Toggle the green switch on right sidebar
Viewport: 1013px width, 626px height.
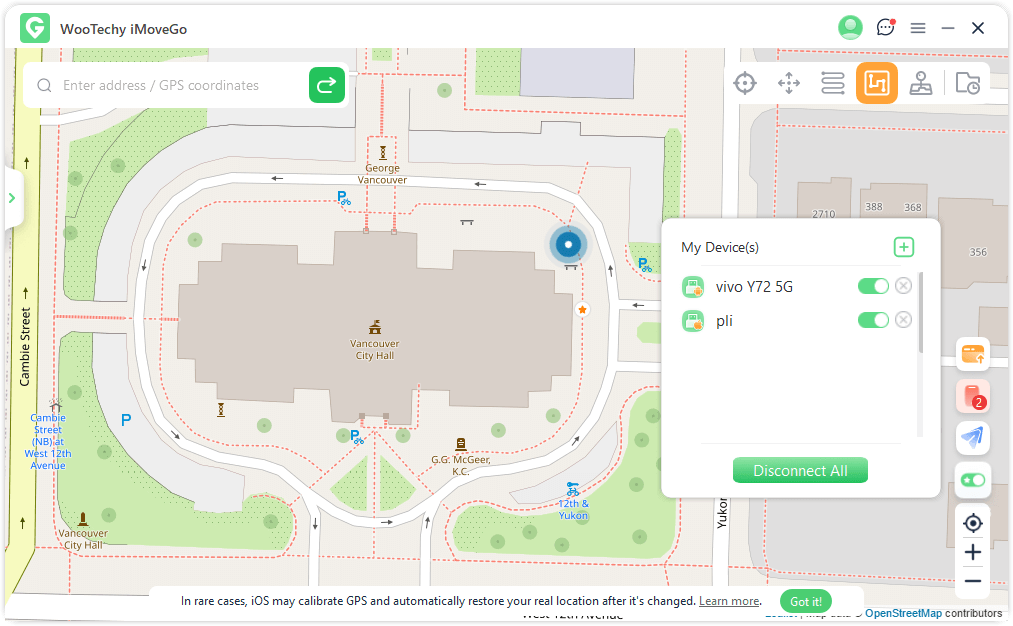[973, 480]
